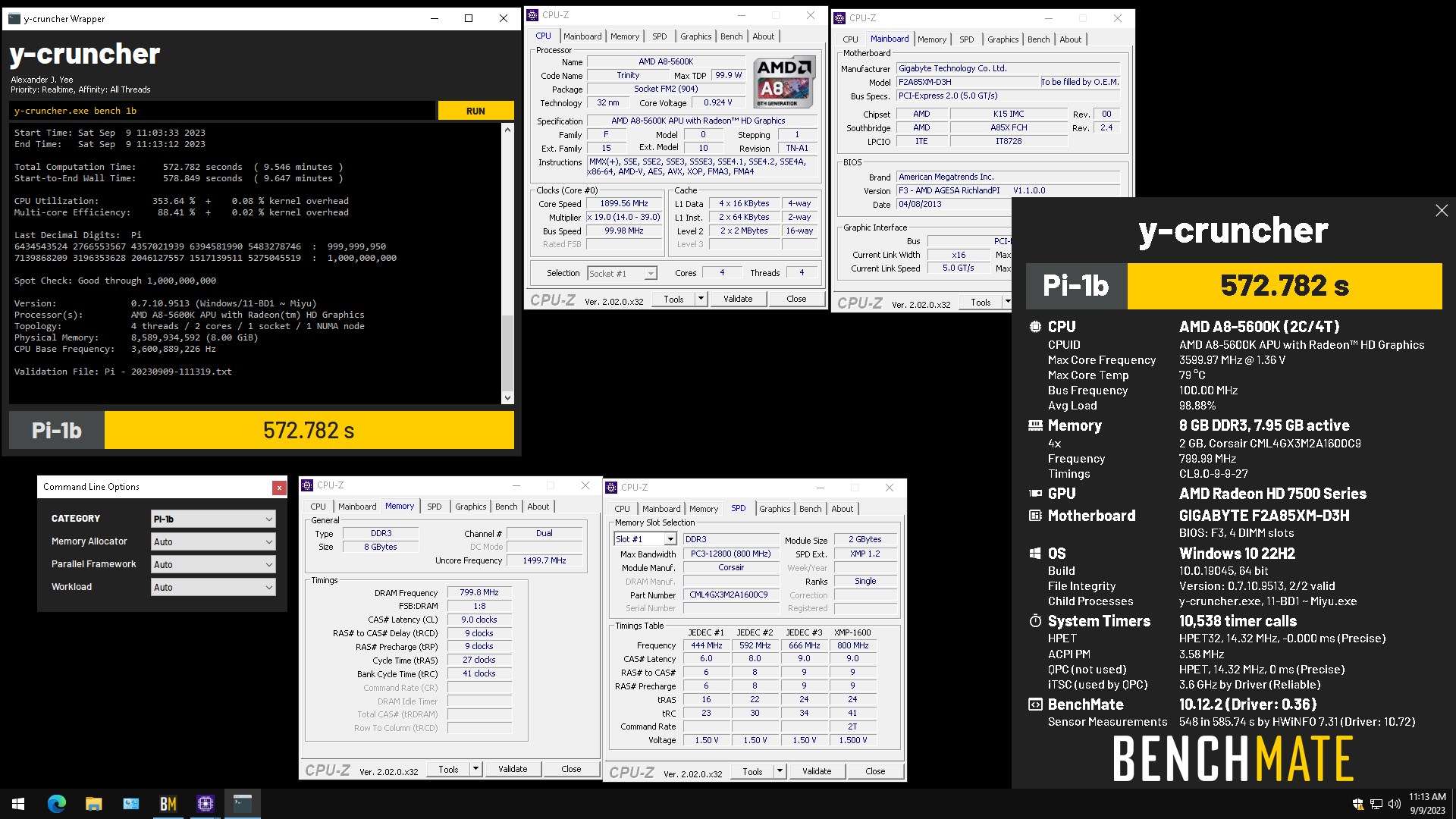
Task: Click Close in the CPU-Z CPU window
Action: point(796,299)
